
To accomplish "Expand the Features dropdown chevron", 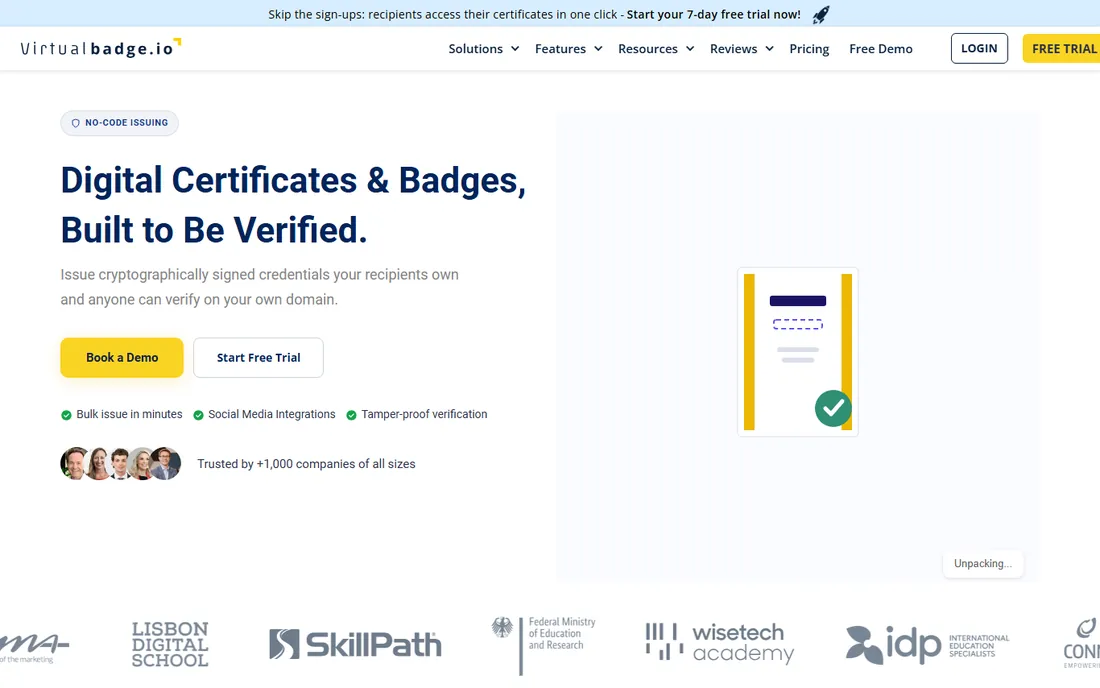I will pyautogui.click(x=598, y=49).
